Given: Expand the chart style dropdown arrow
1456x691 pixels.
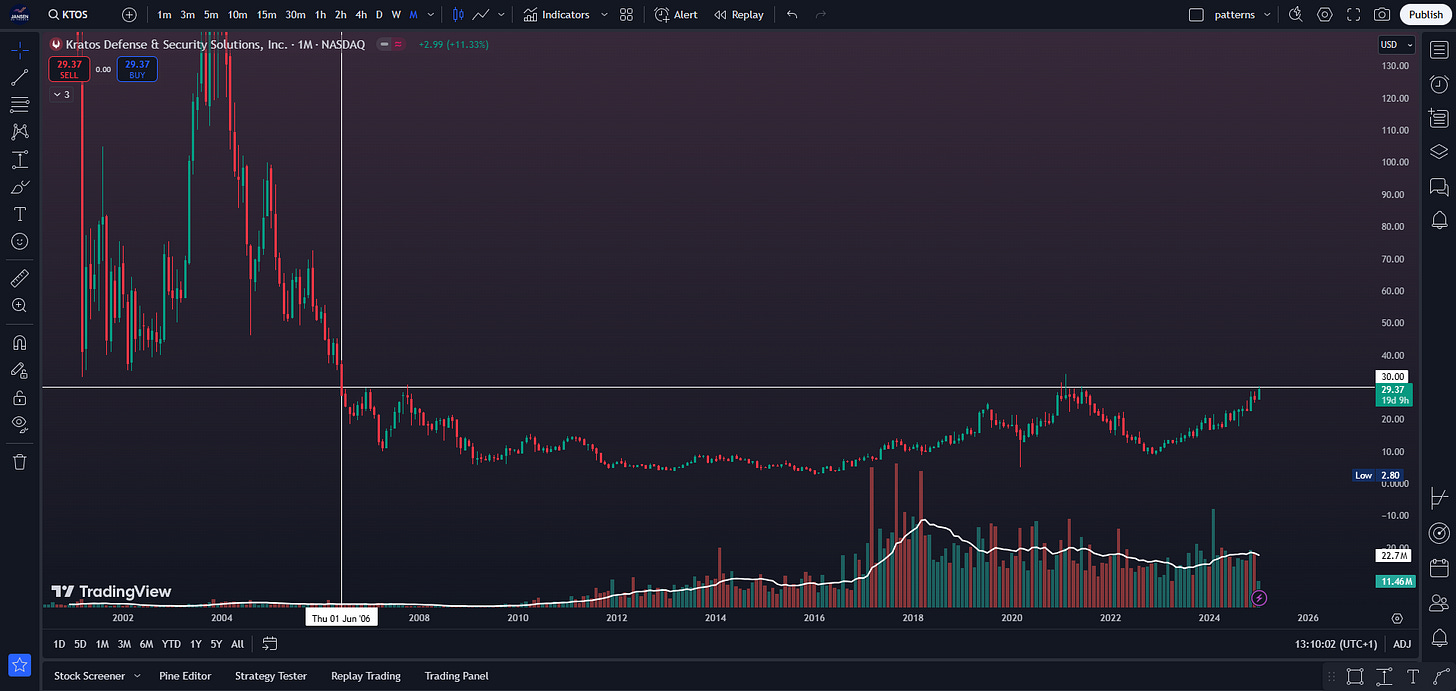Looking at the screenshot, I should [501, 15].
